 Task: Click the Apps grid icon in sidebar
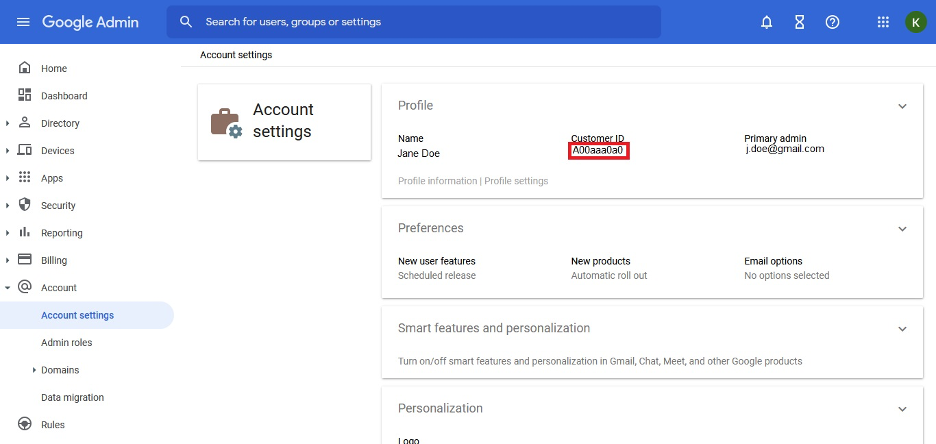click(x=24, y=178)
